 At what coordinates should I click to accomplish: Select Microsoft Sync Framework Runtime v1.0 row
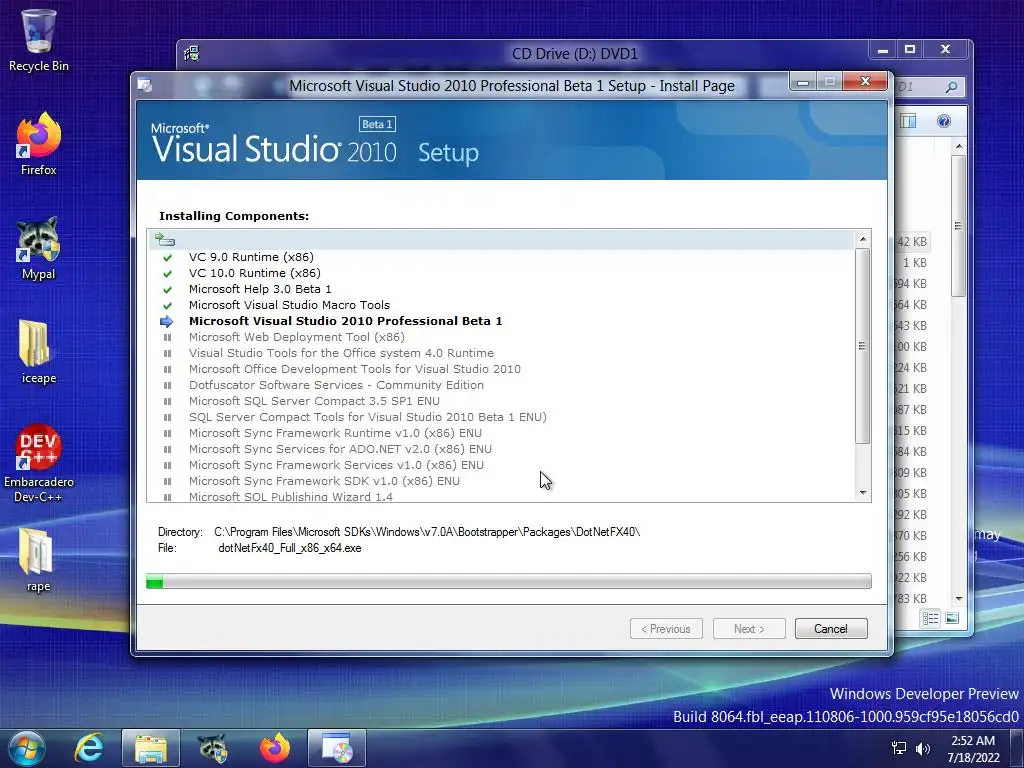(501, 433)
